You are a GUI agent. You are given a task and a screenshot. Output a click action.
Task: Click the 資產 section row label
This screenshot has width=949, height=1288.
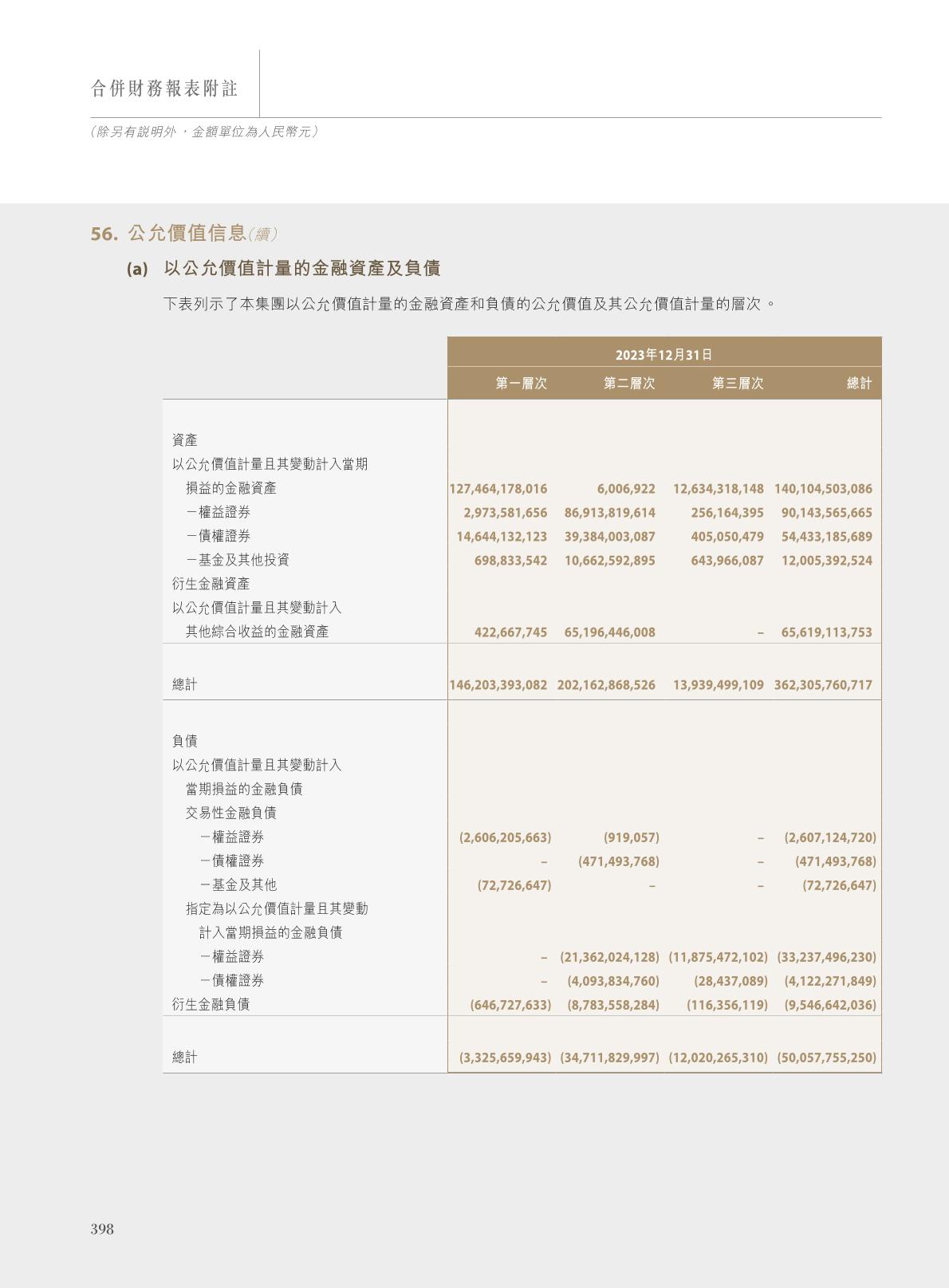point(185,440)
